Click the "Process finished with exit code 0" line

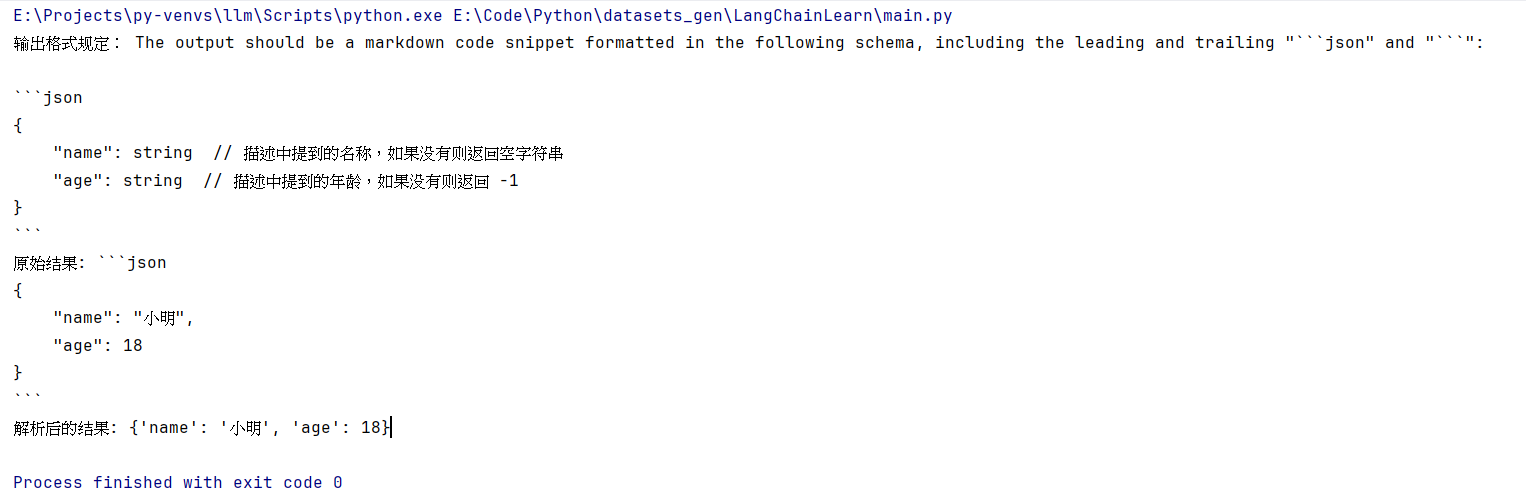point(178,483)
